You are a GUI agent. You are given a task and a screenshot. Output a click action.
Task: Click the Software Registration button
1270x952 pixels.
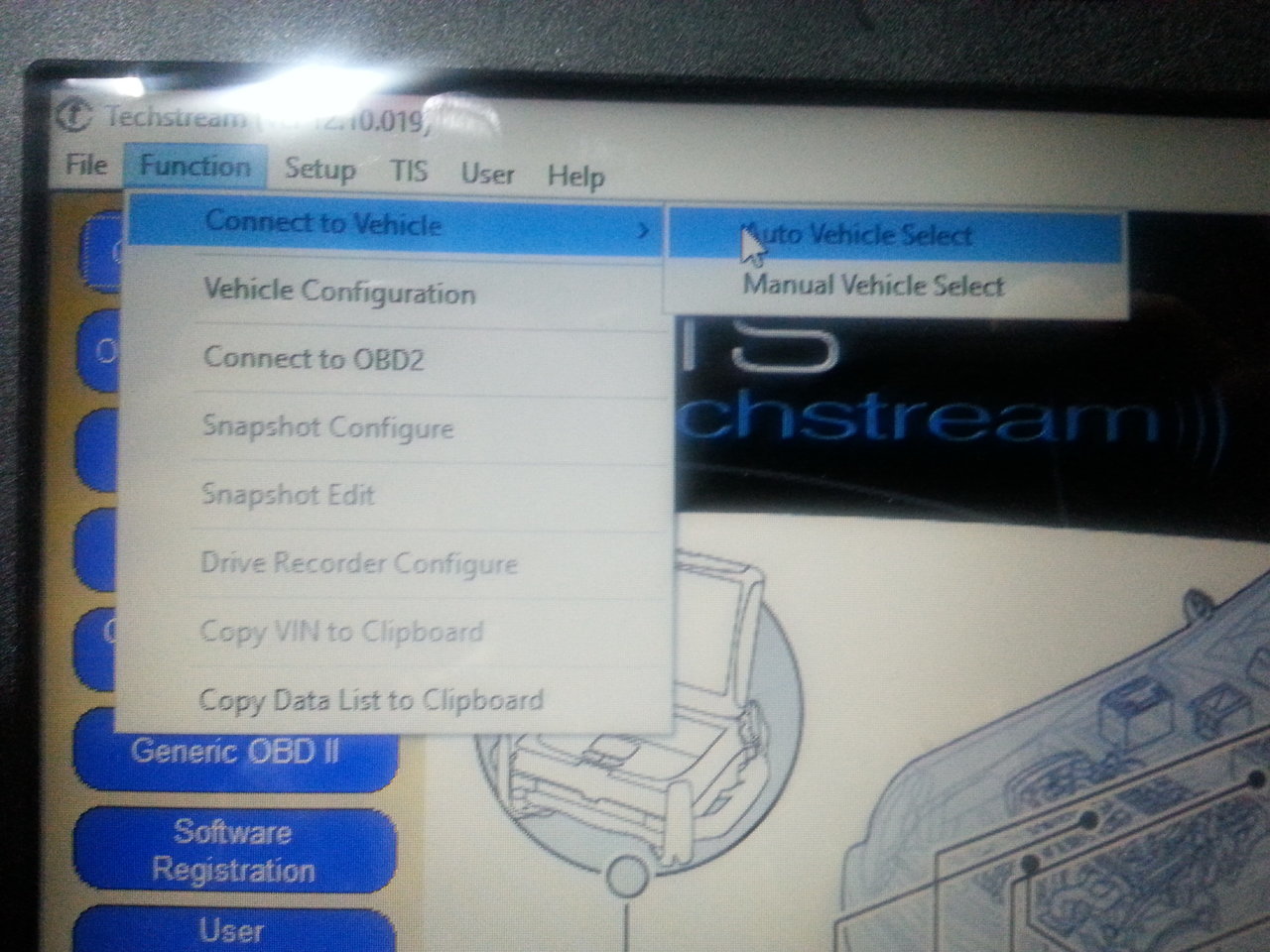pyautogui.click(x=234, y=852)
